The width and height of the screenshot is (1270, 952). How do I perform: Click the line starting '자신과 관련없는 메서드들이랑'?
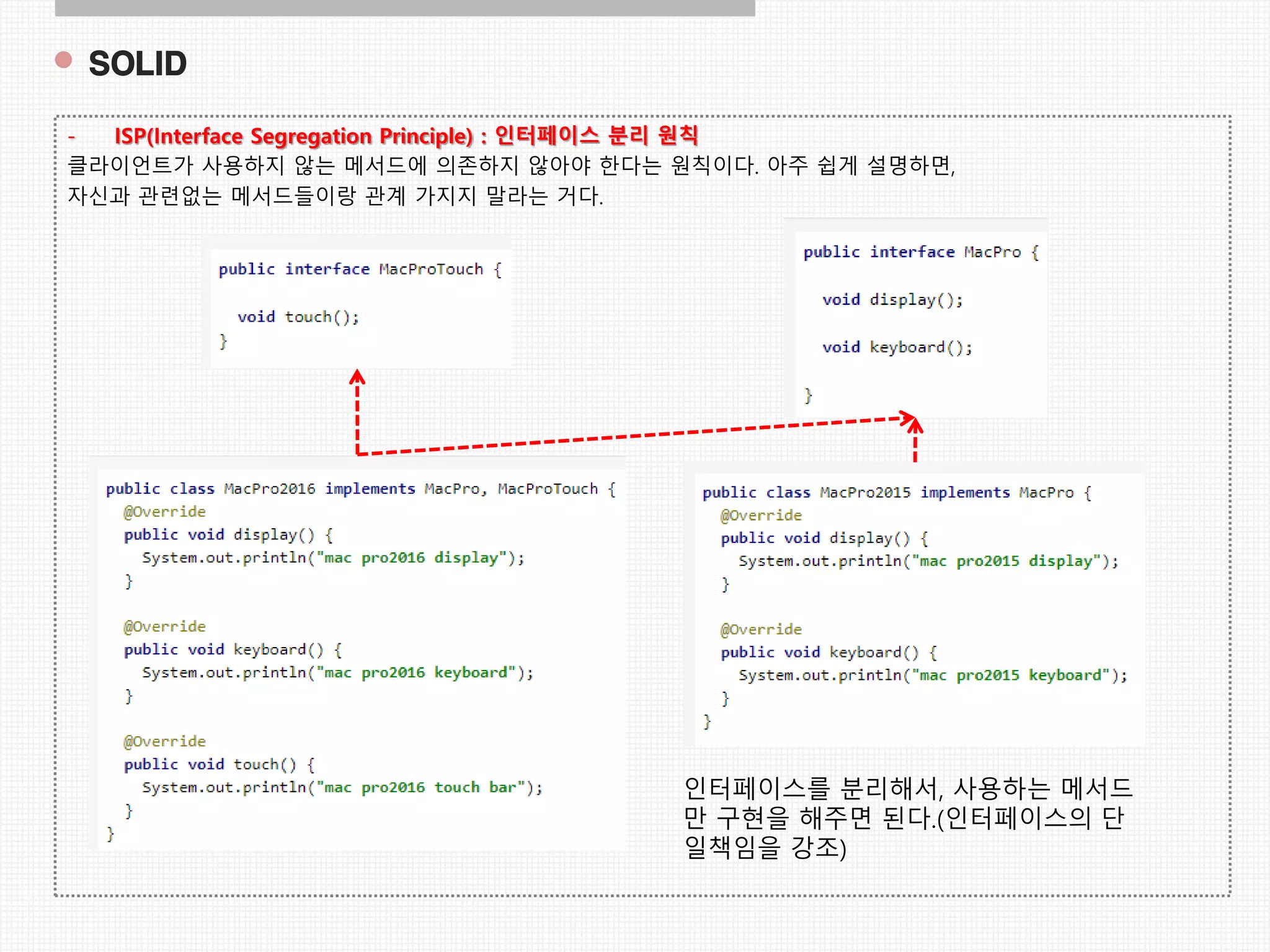335,196
